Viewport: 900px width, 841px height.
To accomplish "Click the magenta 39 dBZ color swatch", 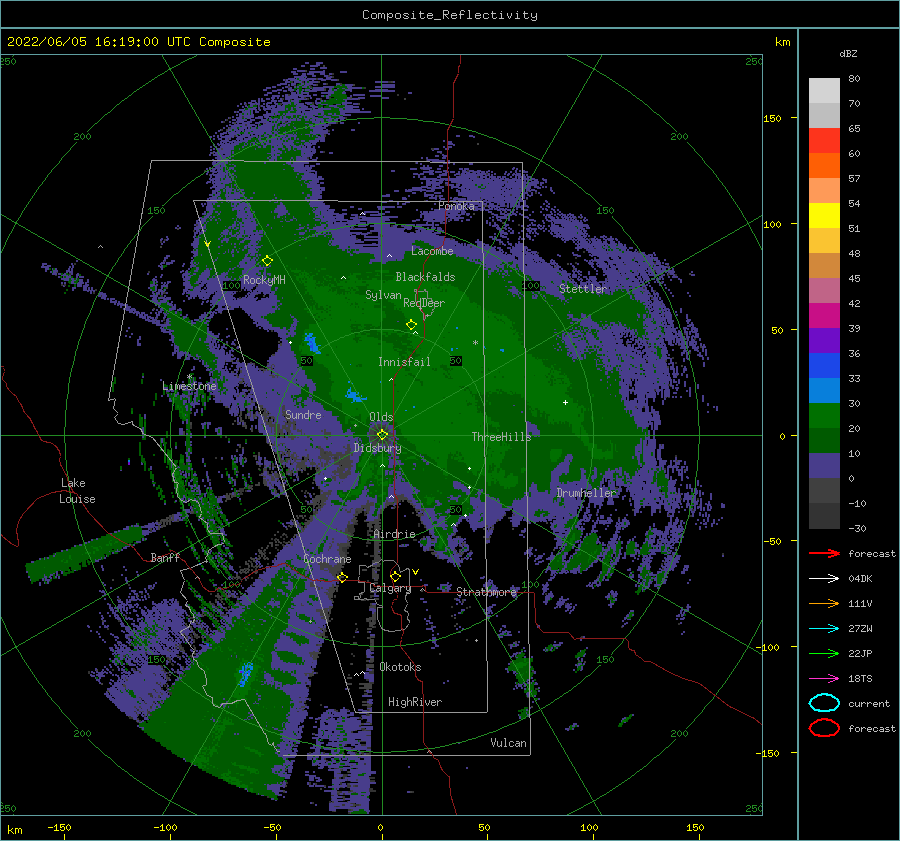I will [824, 315].
